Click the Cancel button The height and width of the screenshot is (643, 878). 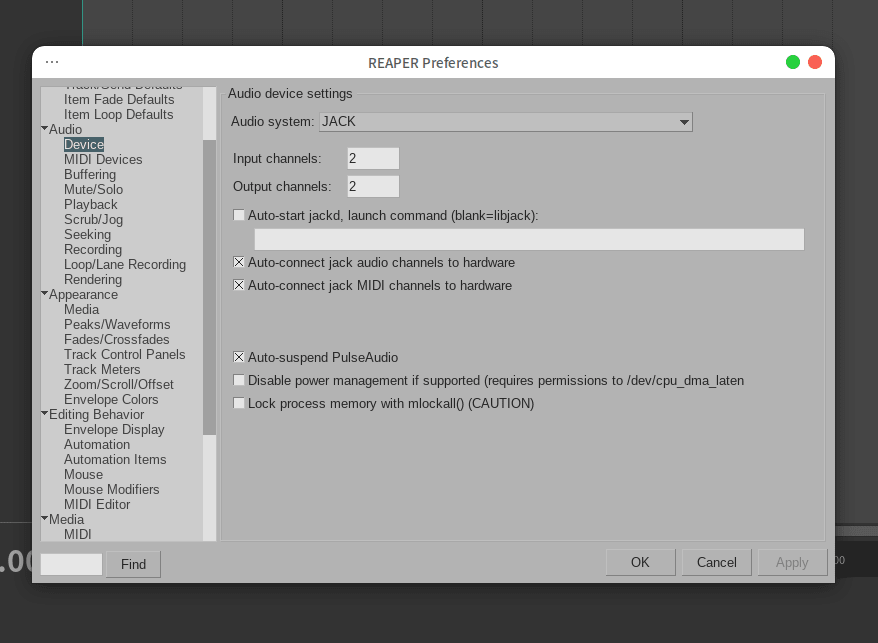tap(717, 562)
